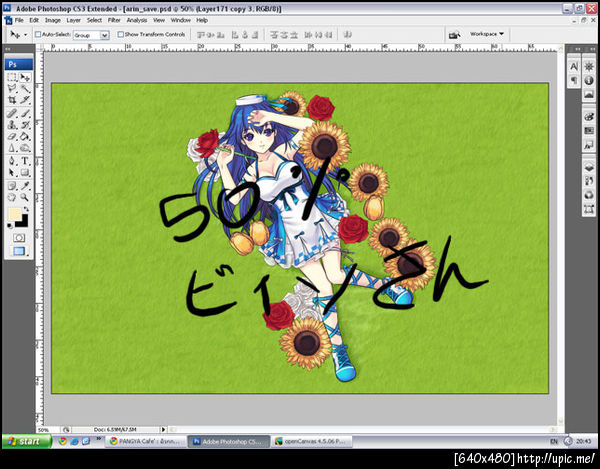Open the Filter menu
Screen dimensions: 600x469
coord(114,20)
